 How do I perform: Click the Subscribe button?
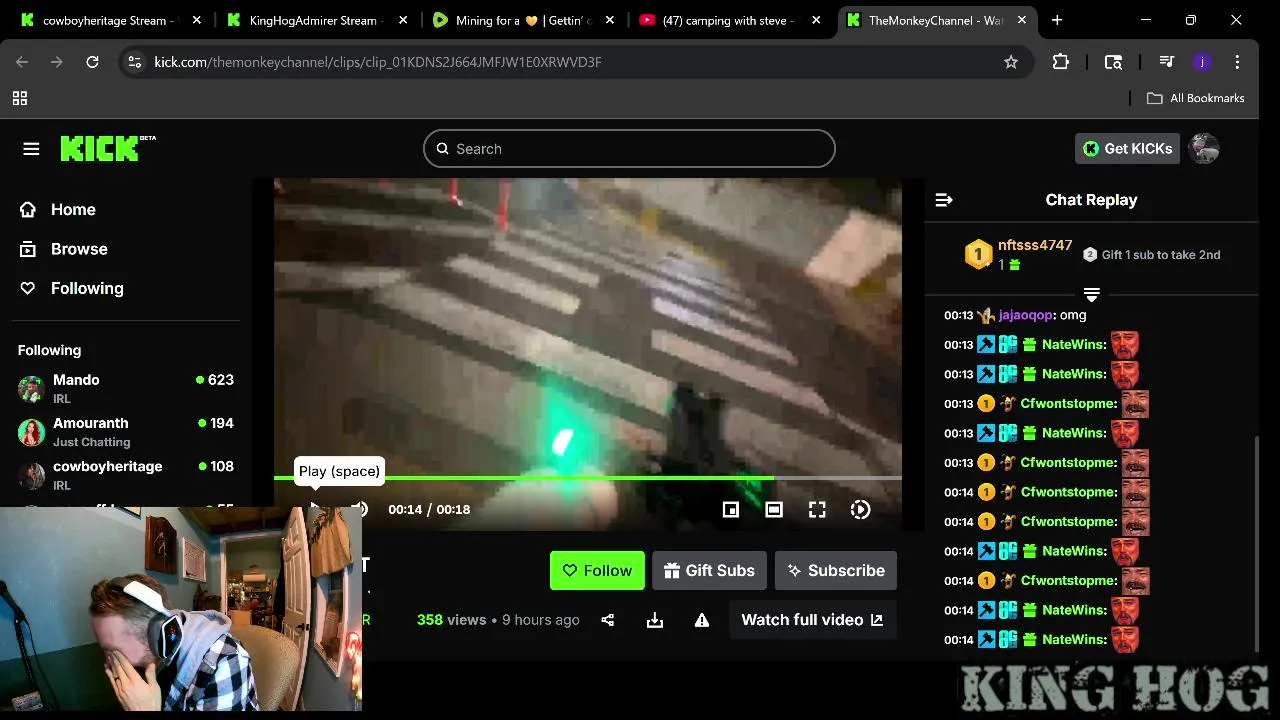point(836,570)
